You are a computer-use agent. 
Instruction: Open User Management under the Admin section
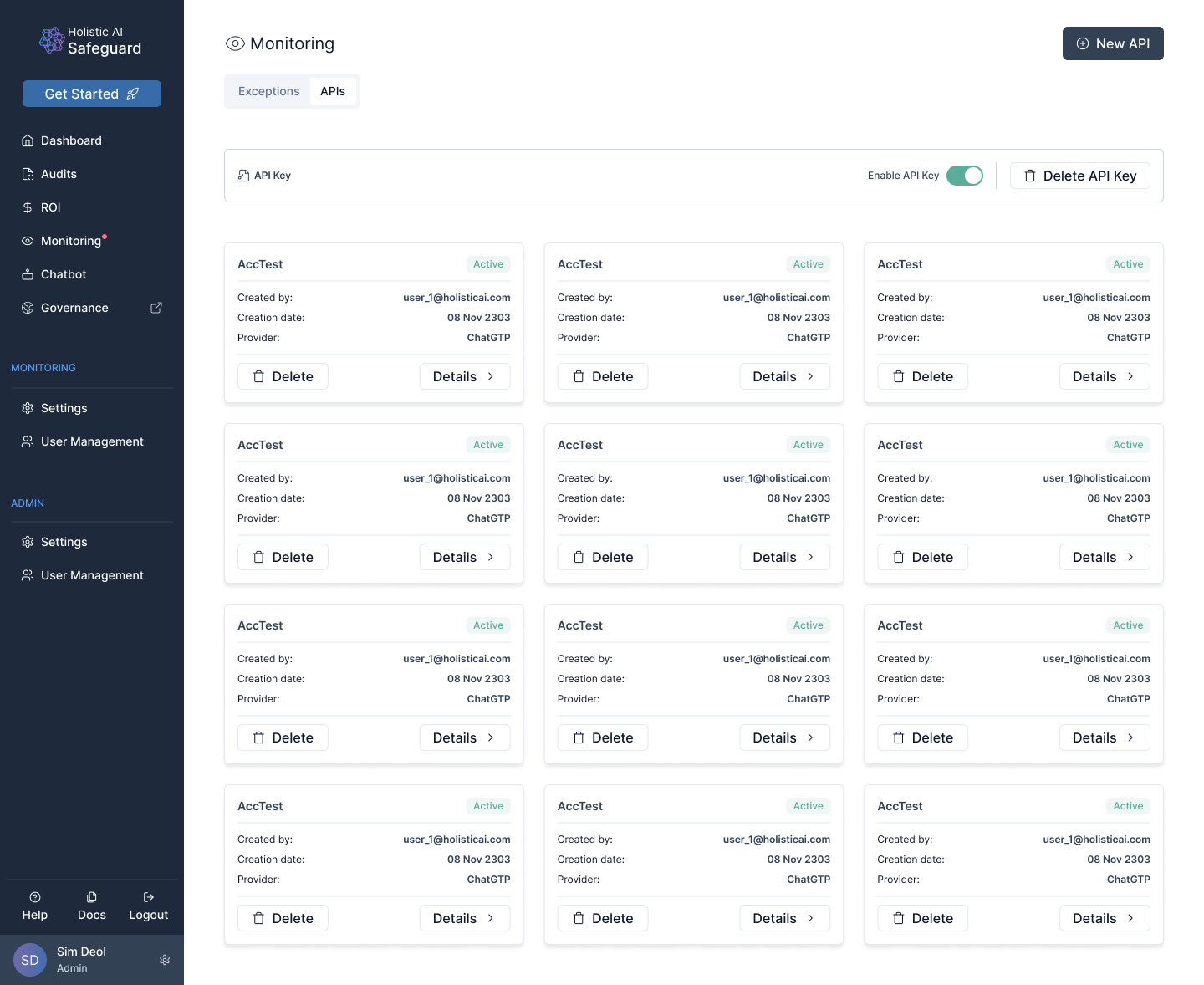[92, 575]
